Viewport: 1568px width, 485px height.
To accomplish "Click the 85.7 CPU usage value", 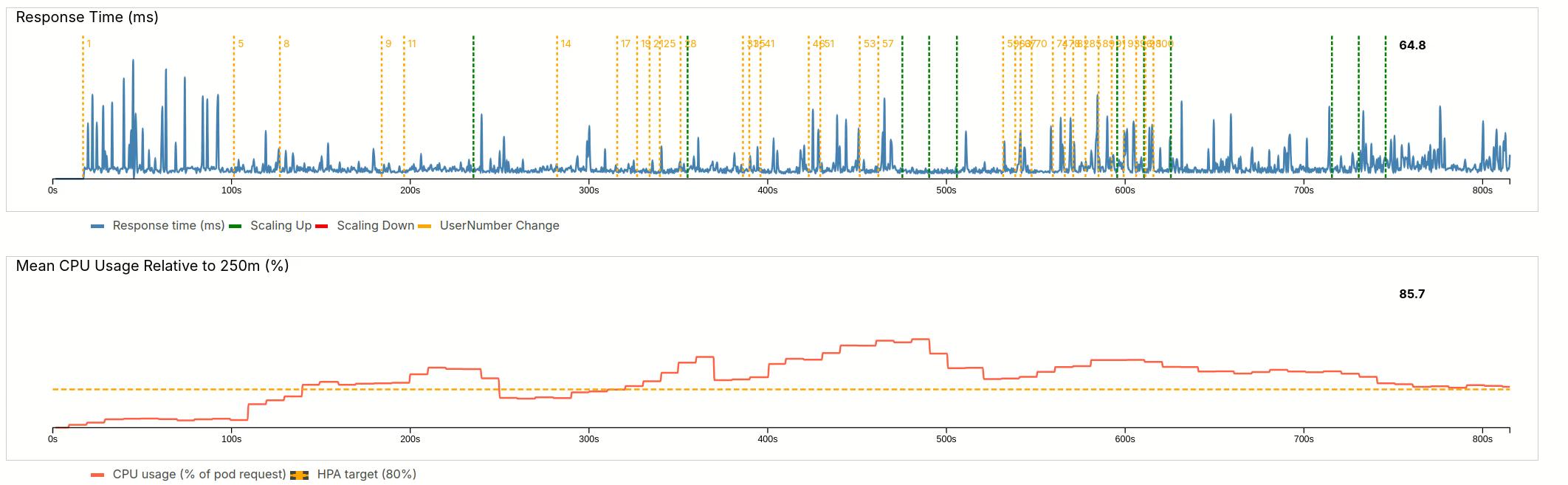I will (x=1411, y=295).
